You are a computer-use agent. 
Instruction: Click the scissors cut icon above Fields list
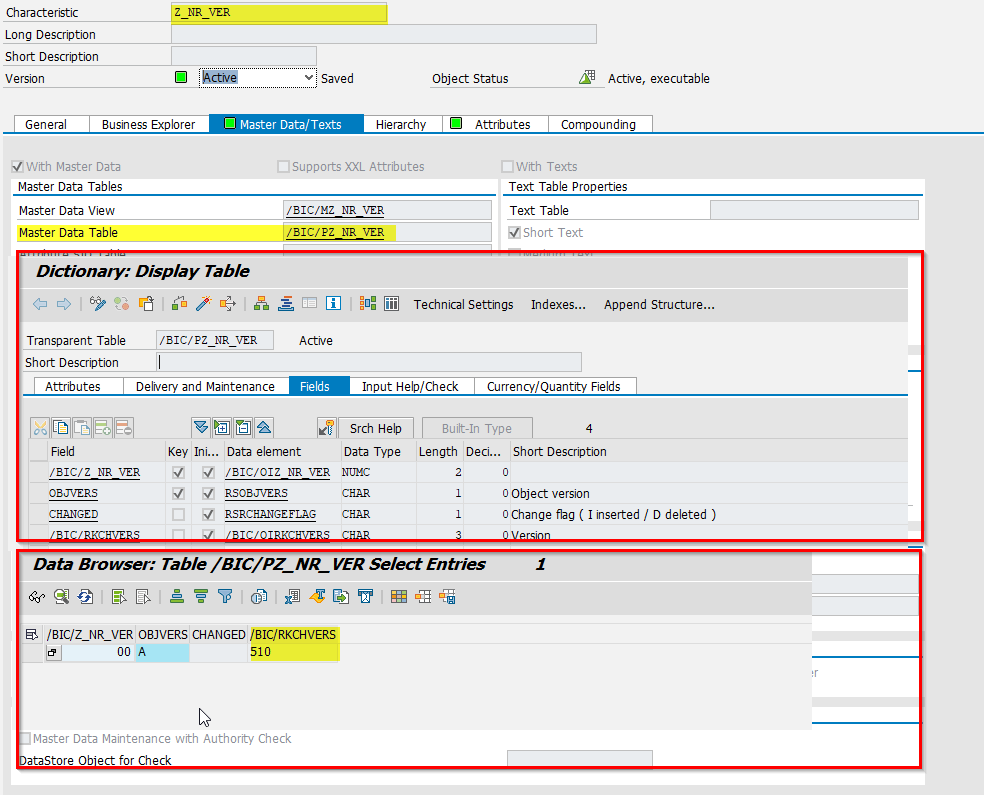coord(40,427)
